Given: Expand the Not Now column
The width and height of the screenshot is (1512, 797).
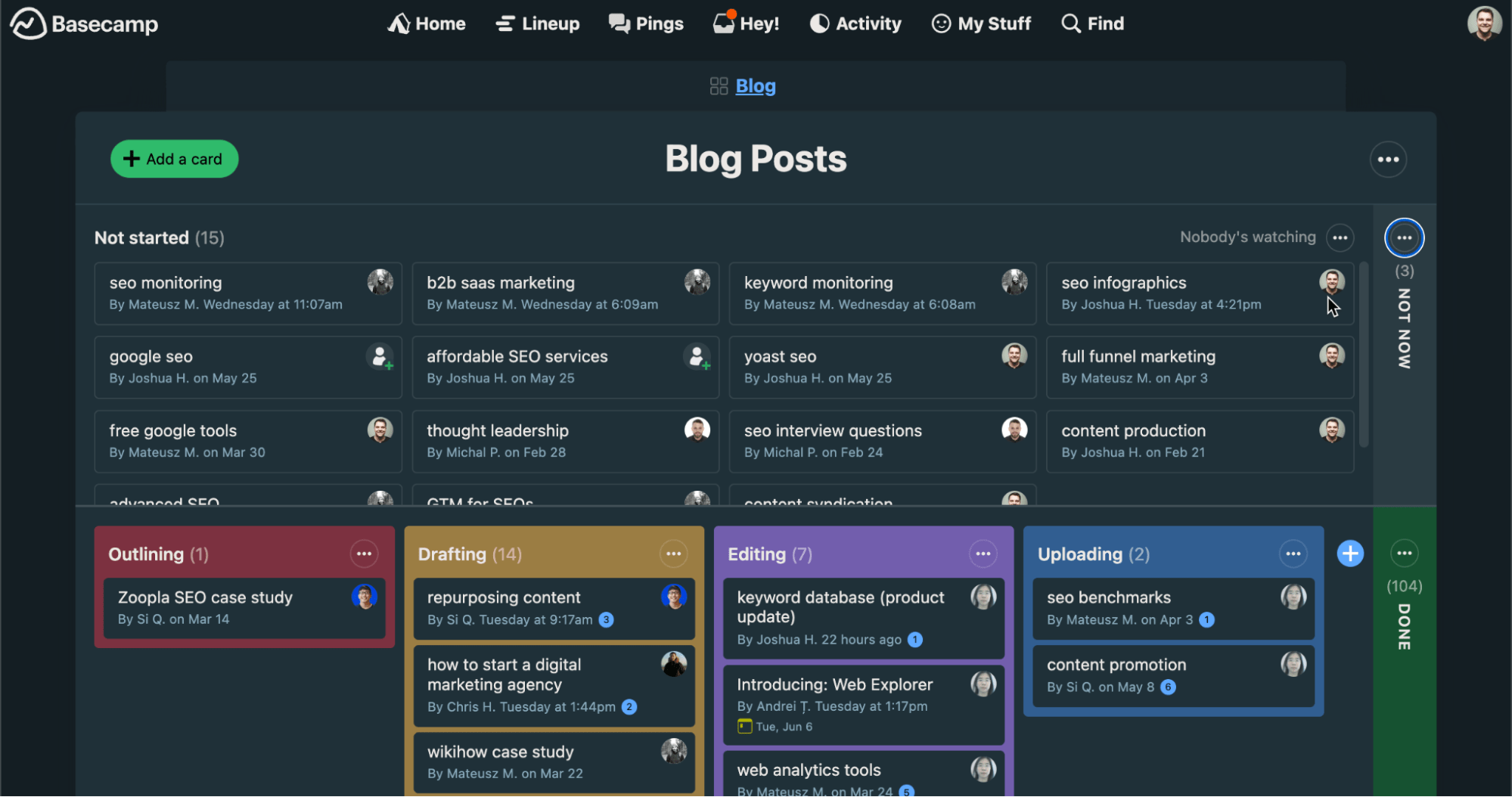Looking at the screenshot, I should (1405, 329).
